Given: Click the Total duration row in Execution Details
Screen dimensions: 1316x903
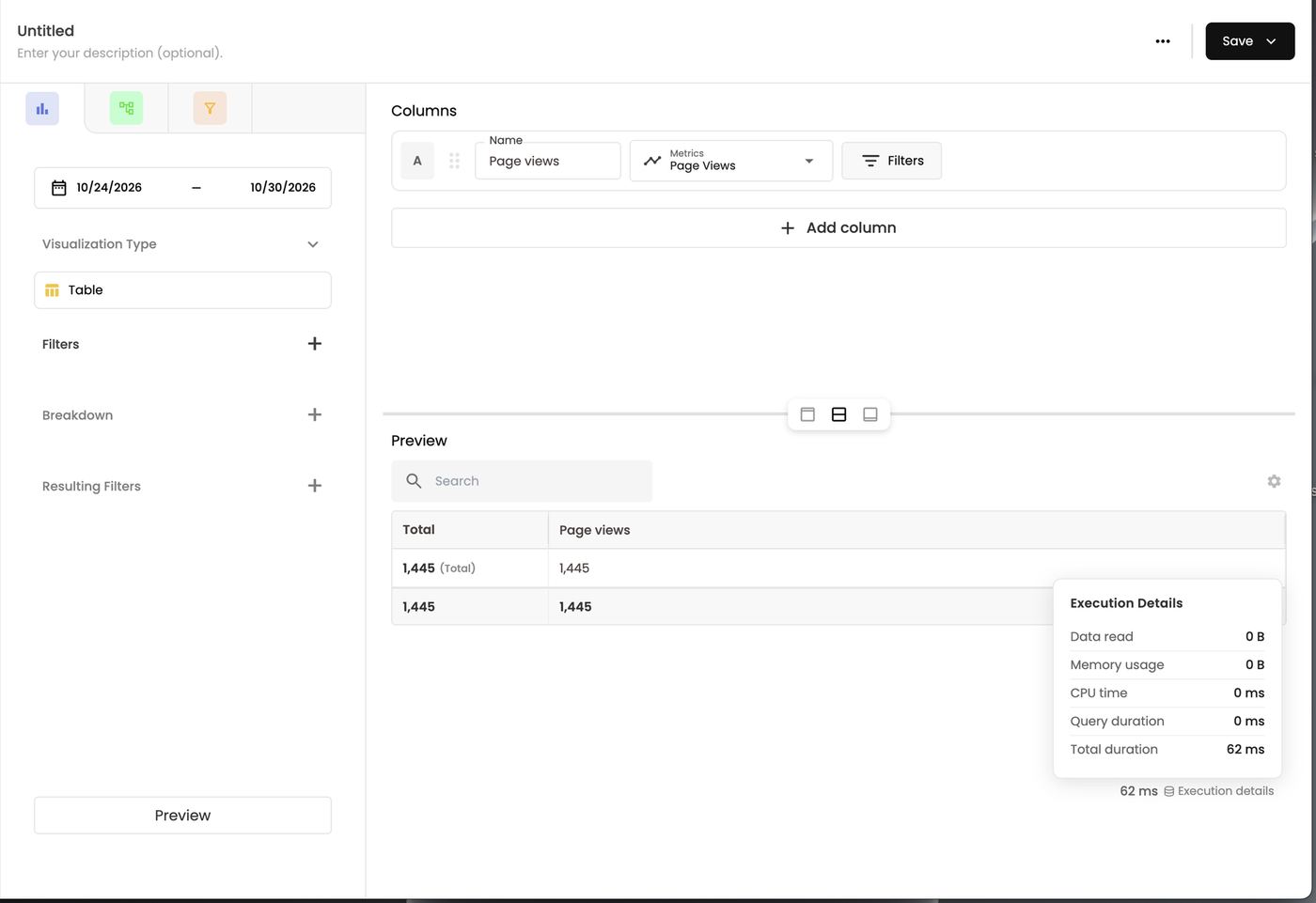Looking at the screenshot, I should pos(1167,750).
